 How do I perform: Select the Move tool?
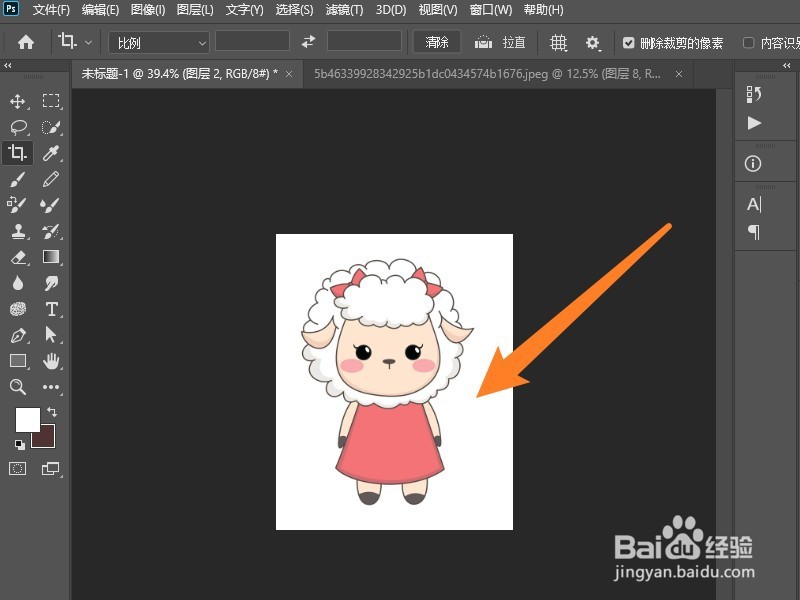click(x=17, y=101)
